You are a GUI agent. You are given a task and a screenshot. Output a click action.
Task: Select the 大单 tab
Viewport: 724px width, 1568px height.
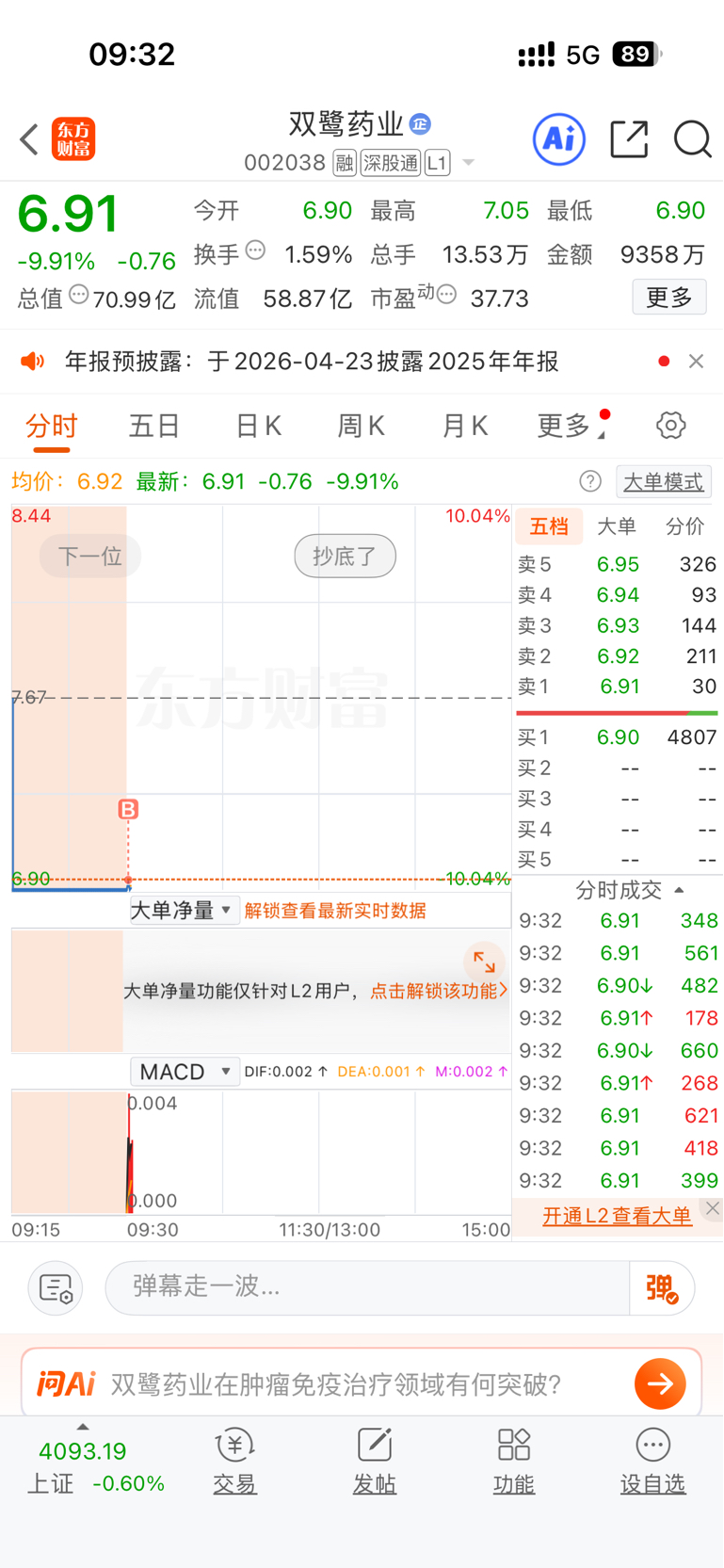pos(617,526)
